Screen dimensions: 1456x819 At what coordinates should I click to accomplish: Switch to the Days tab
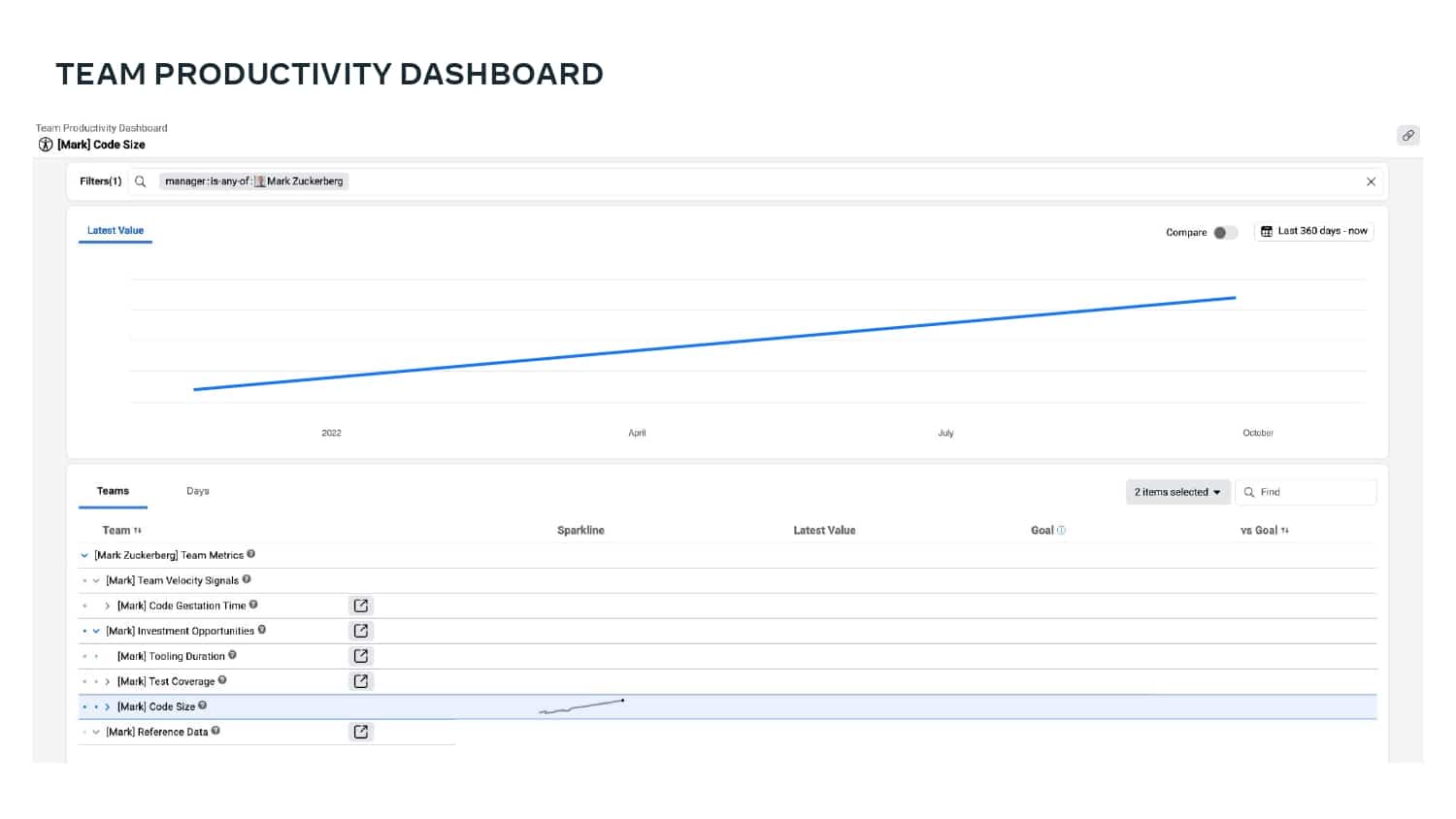click(x=198, y=491)
